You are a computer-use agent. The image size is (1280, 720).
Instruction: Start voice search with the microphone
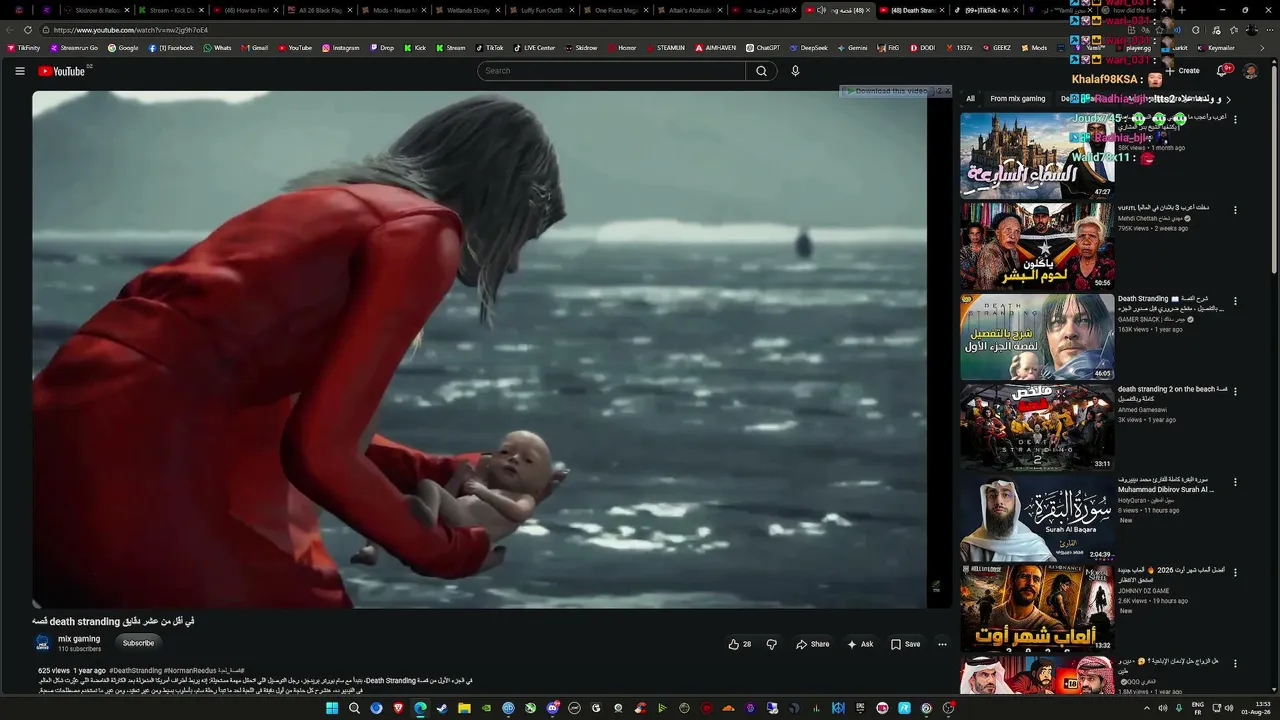click(x=795, y=71)
